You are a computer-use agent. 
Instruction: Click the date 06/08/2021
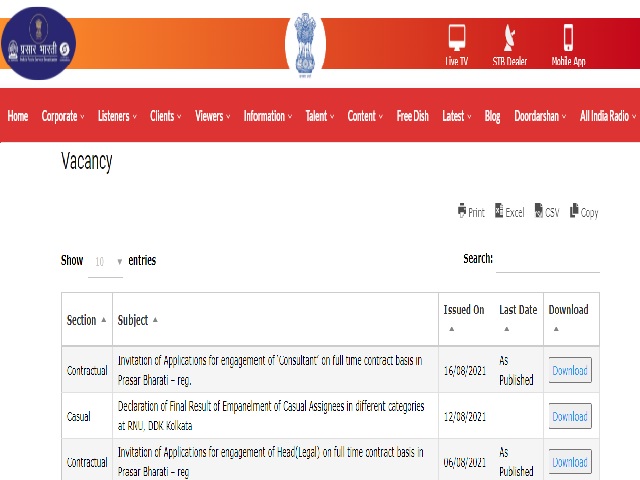pos(465,462)
